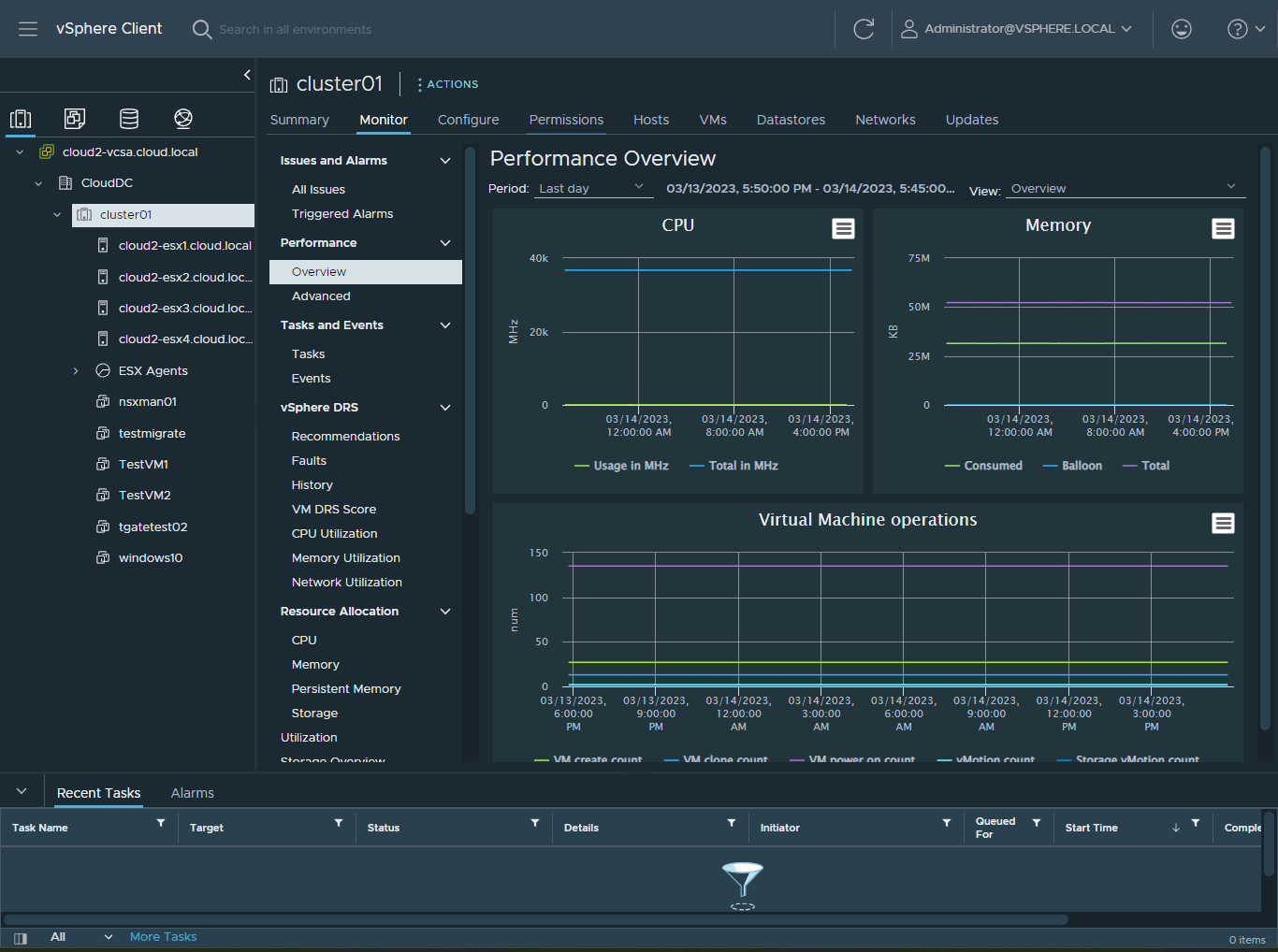The width and height of the screenshot is (1278, 952).
Task: Sort descending arrow on Start Time
Action: point(1176,828)
